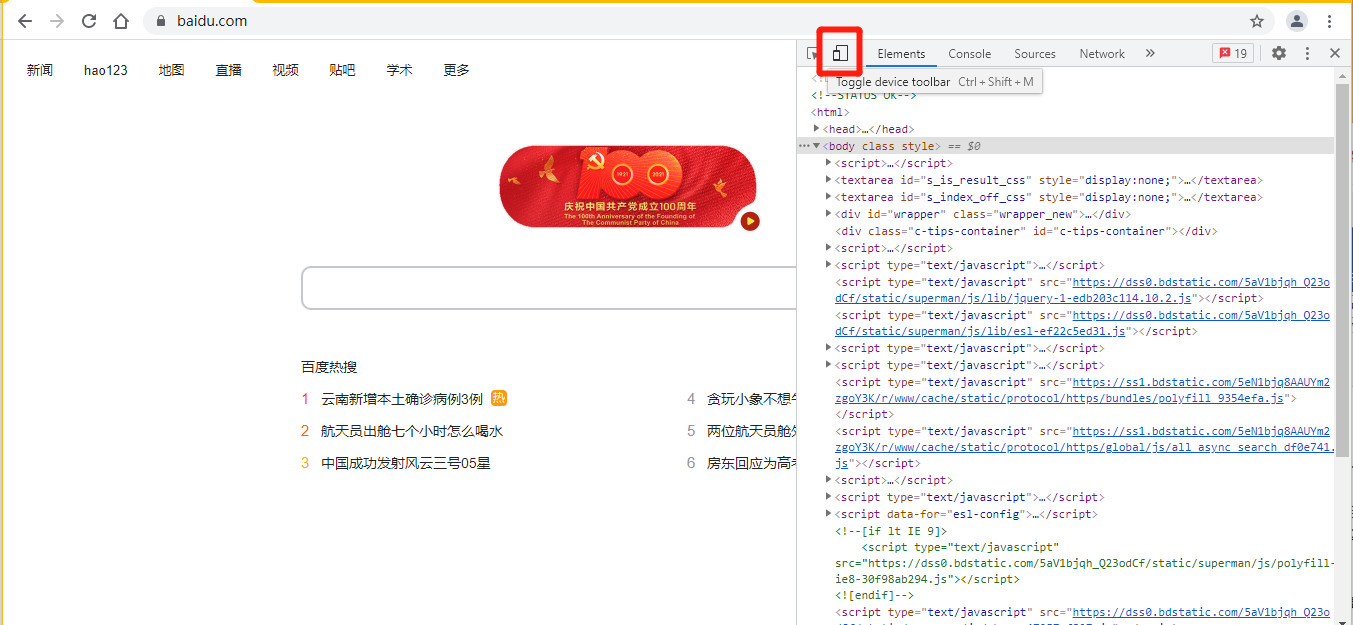Open the all_async_search_df0e741.js link

click(x=1085, y=448)
